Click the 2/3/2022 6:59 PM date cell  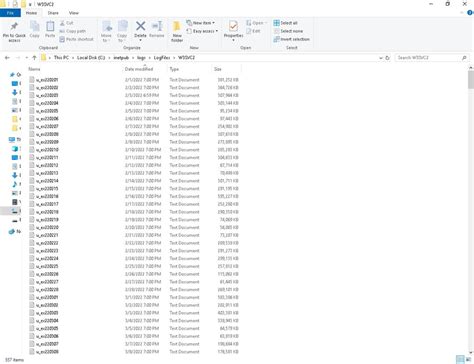[x=142, y=95]
